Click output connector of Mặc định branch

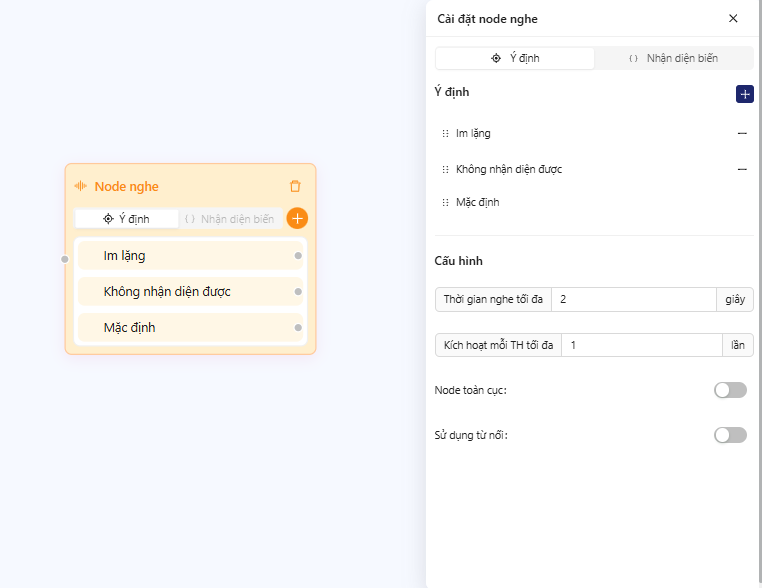click(x=298, y=328)
